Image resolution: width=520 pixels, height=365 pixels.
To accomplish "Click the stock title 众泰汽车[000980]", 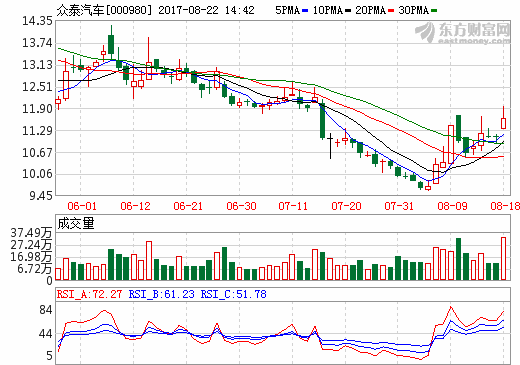I will pos(104,10).
